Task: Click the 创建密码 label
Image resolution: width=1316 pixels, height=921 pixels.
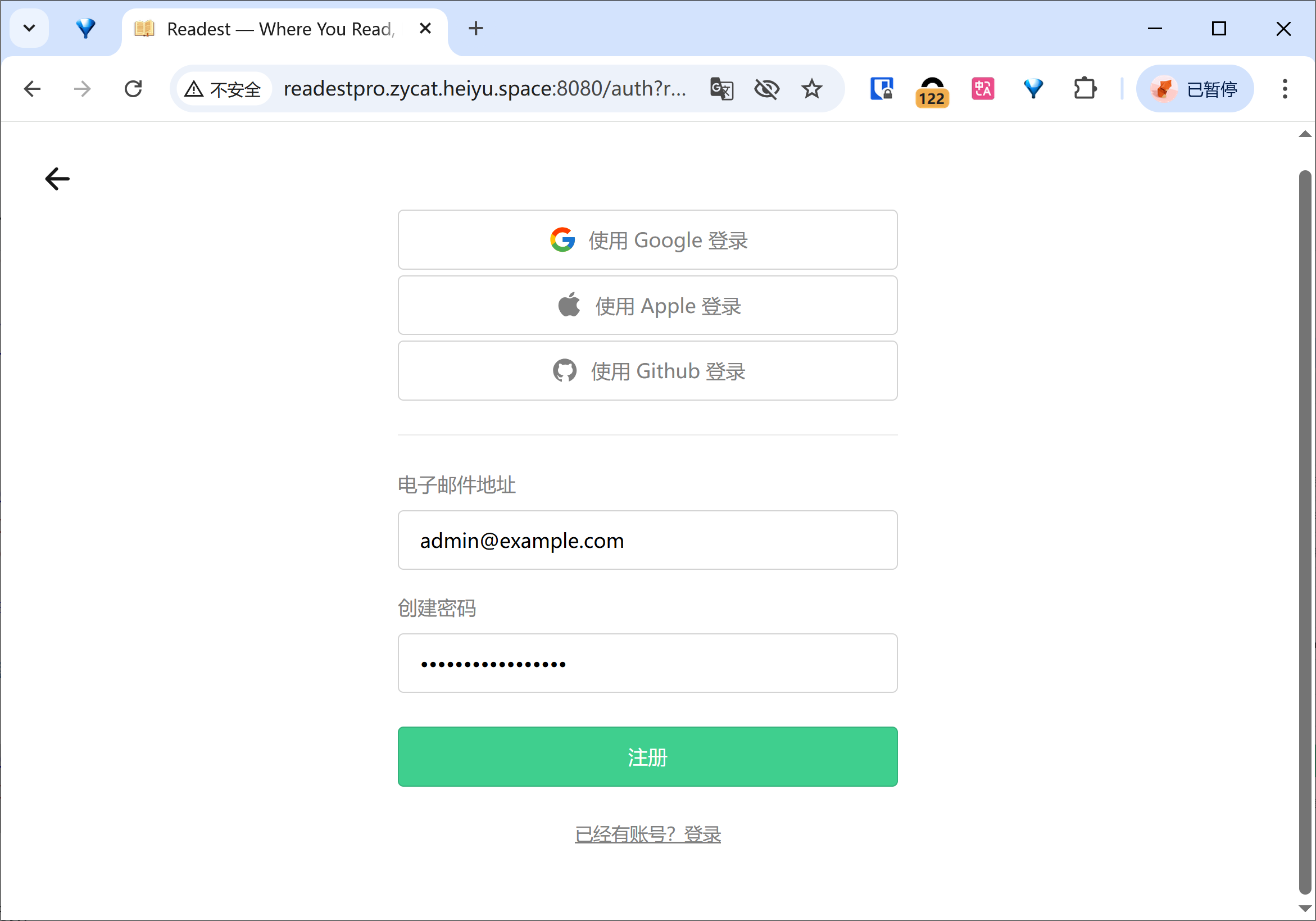Action: (x=437, y=608)
